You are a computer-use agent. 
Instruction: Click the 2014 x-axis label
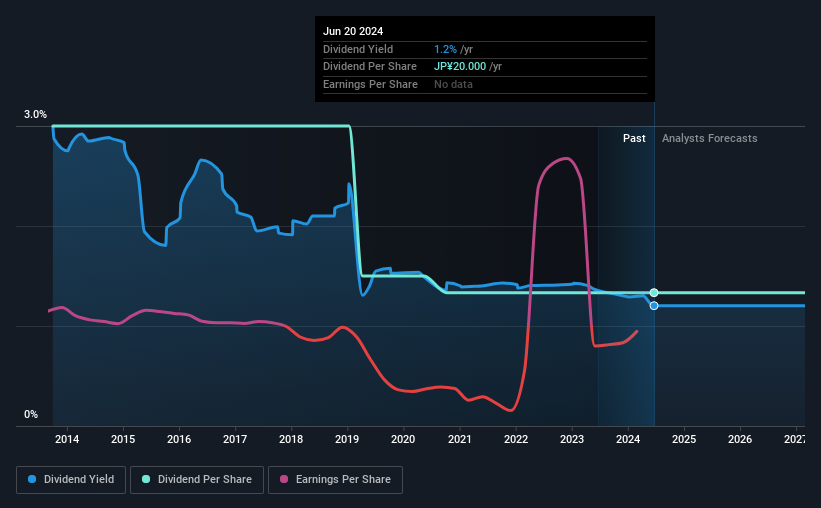[x=67, y=439]
